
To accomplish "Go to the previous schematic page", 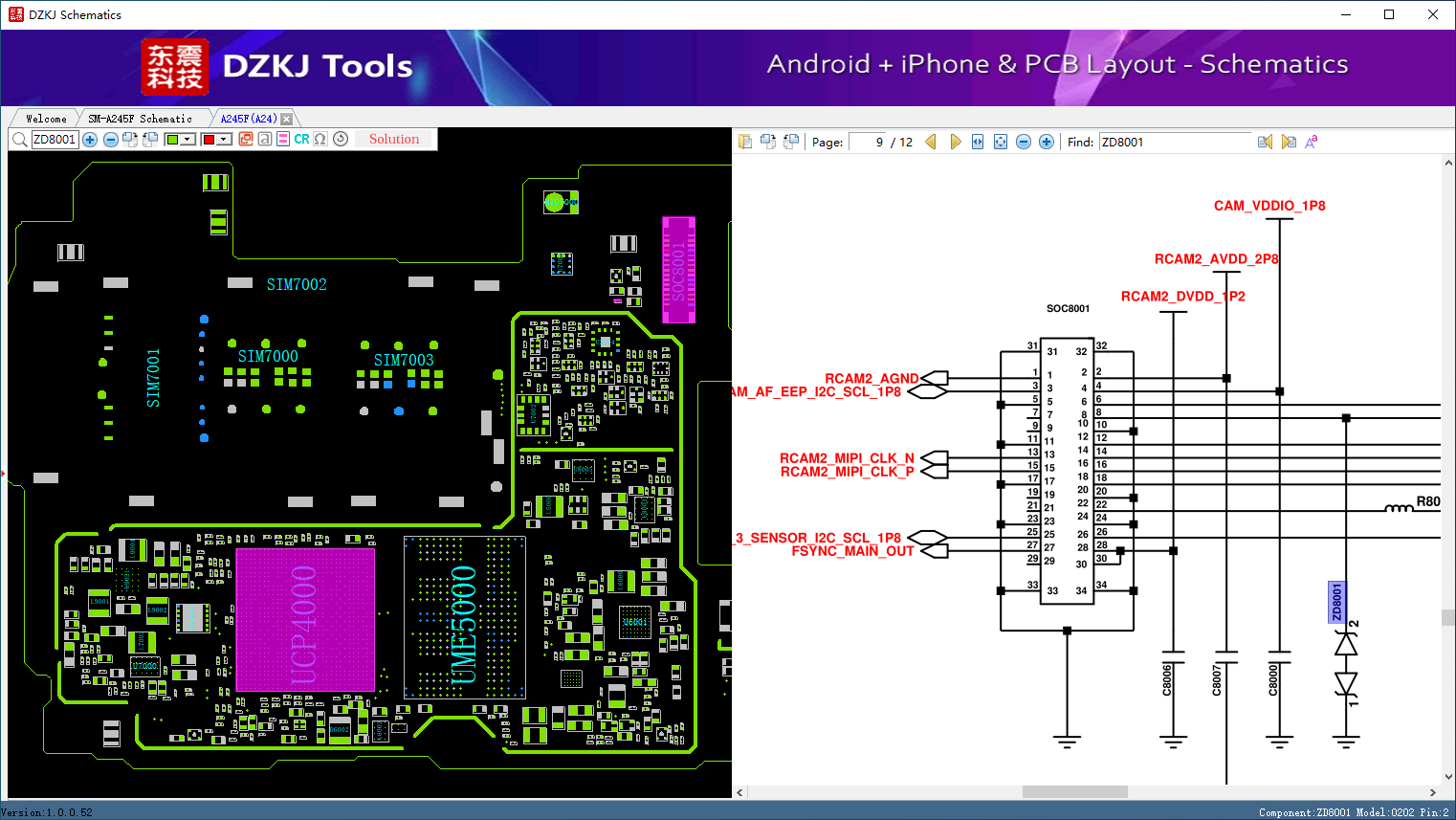I will 931,142.
